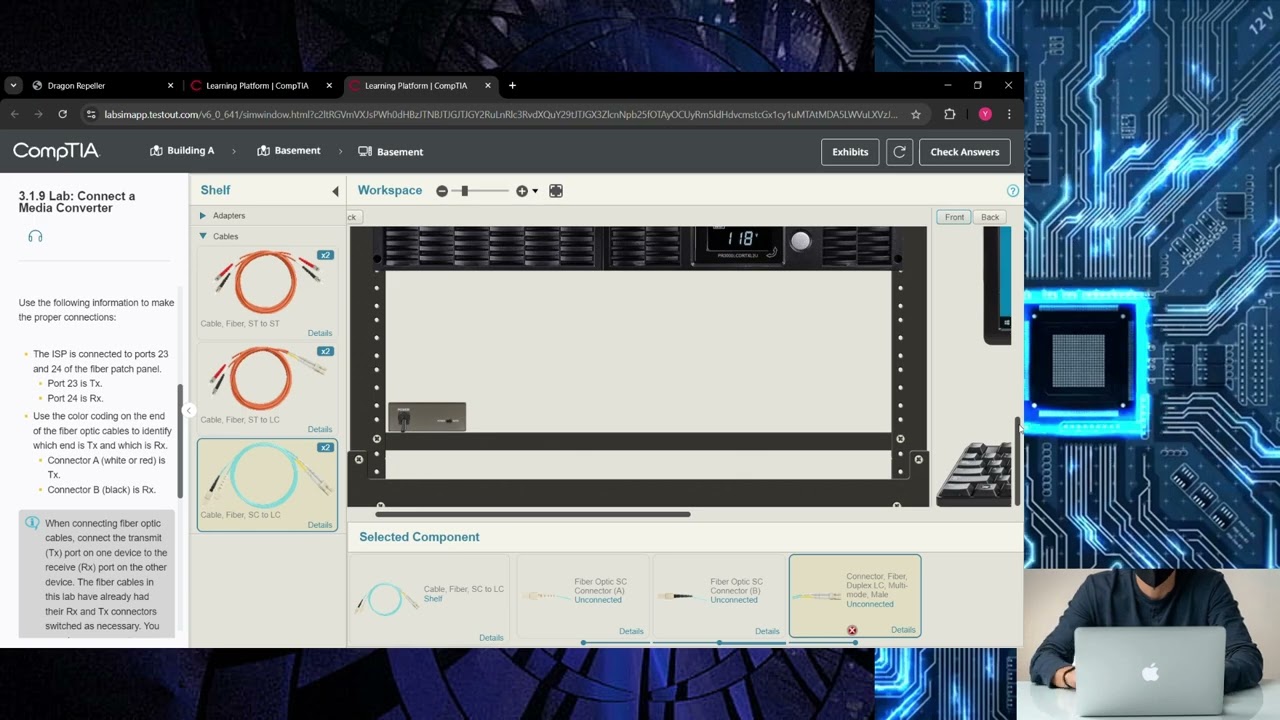Go to first Basement breadcrumb
This screenshot has width=1280, height=720.
(x=289, y=151)
